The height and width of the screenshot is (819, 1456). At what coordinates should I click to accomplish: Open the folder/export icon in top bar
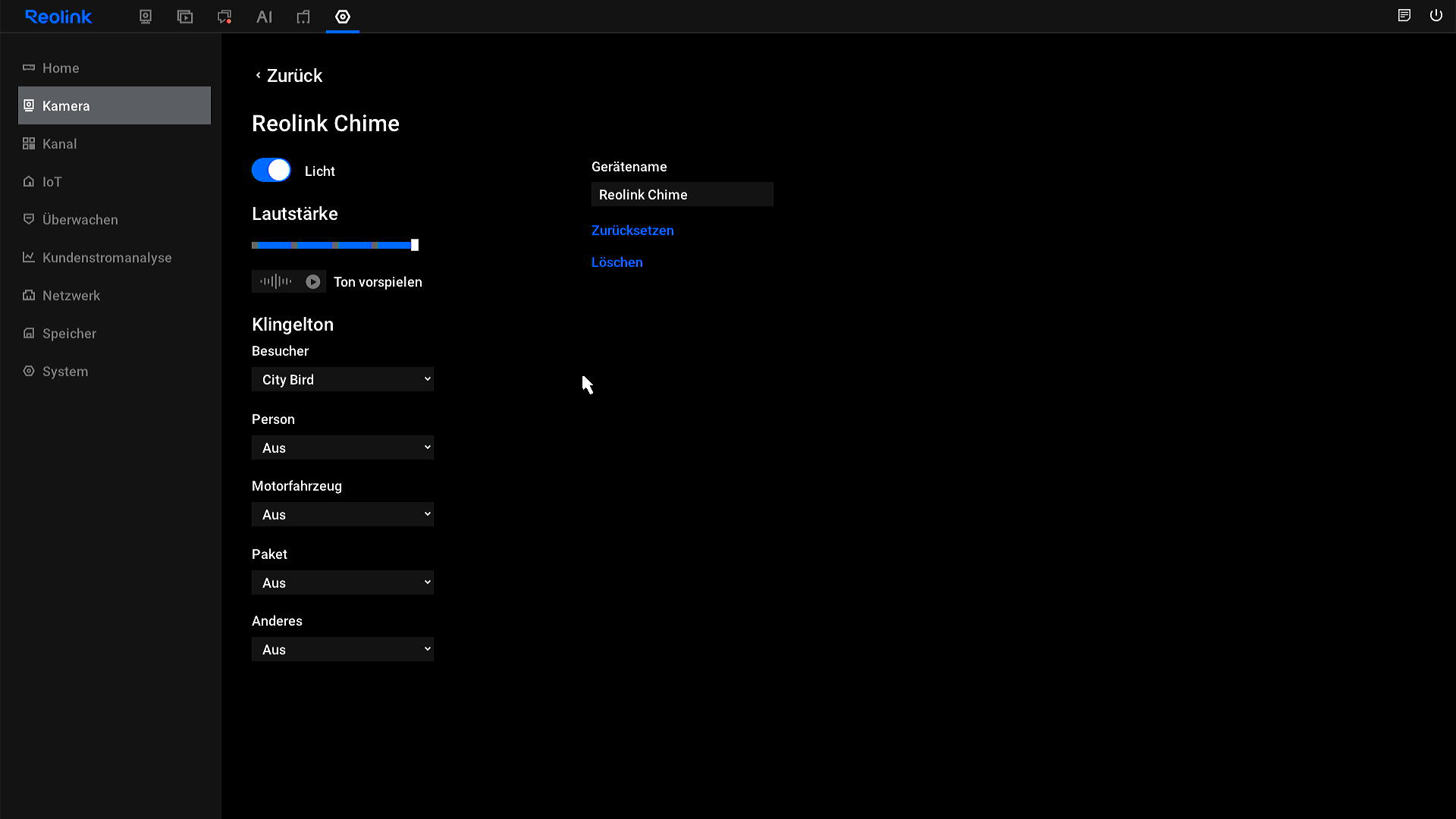[303, 17]
